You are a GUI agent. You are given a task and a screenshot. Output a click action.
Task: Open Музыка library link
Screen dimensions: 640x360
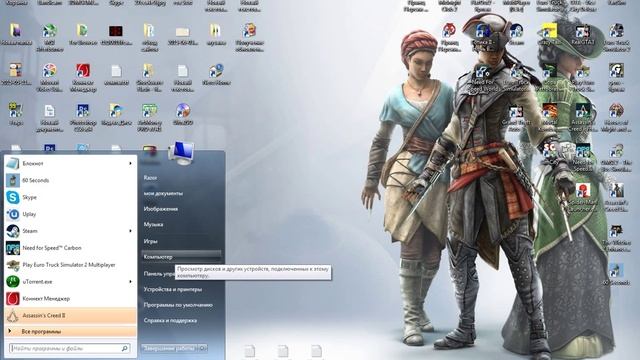click(153, 224)
